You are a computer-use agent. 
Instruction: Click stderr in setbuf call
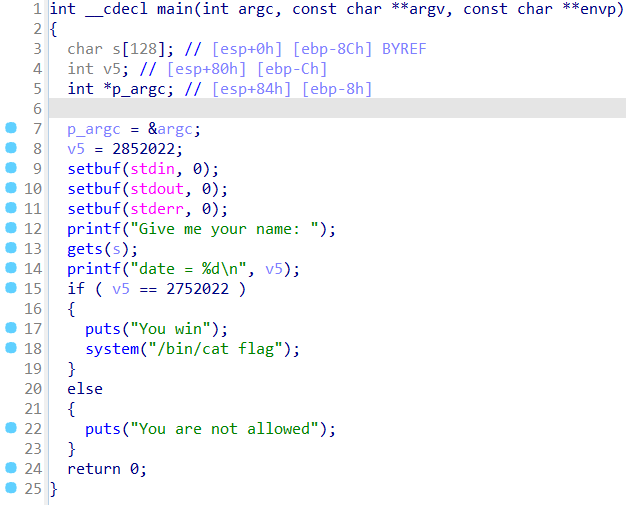(157, 209)
